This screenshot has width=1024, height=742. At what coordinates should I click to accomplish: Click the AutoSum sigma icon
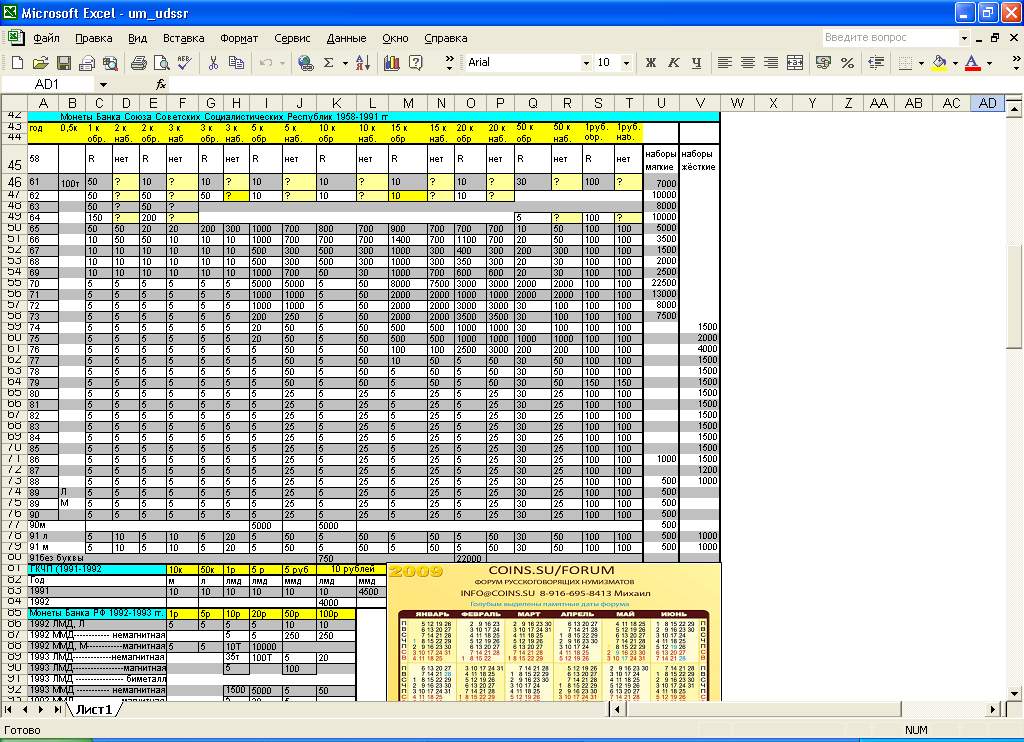click(328, 63)
